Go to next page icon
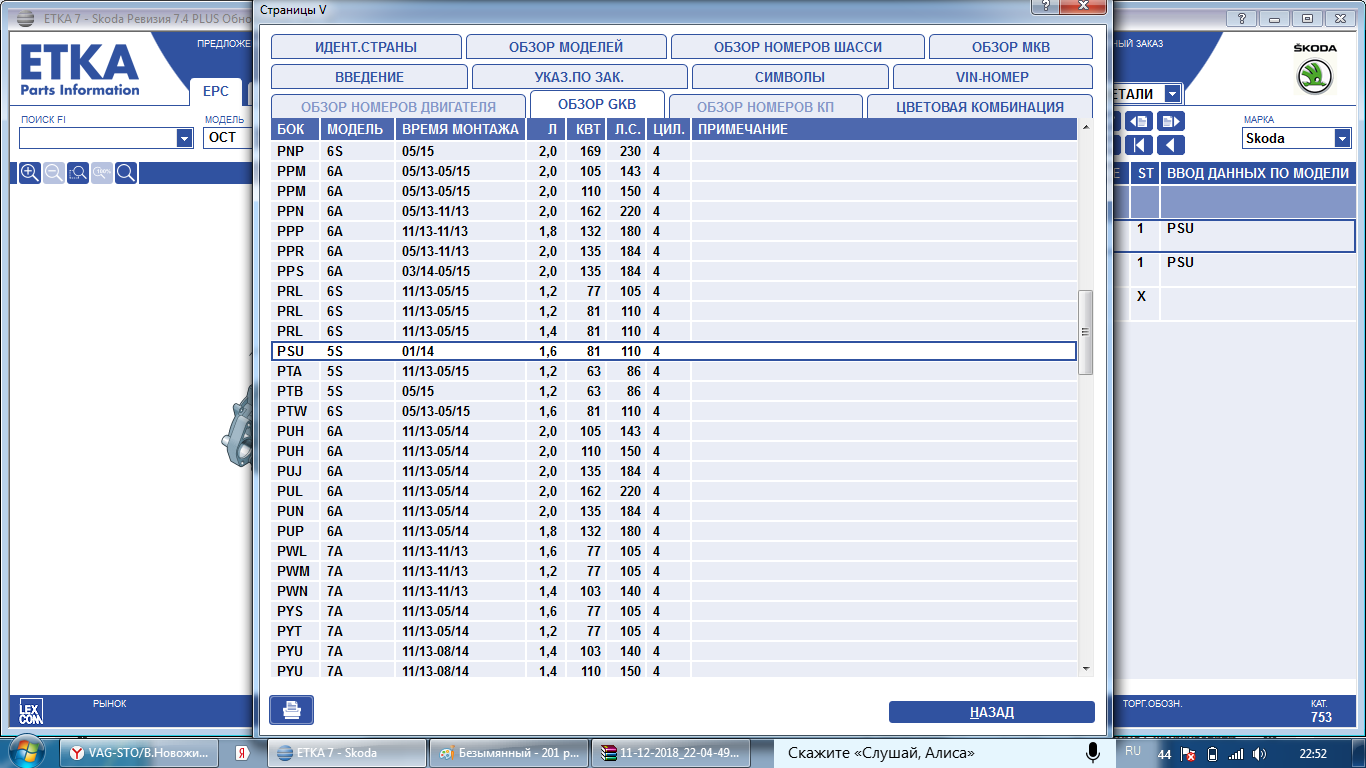The width and height of the screenshot is (1366, 768). (1169, 121)
